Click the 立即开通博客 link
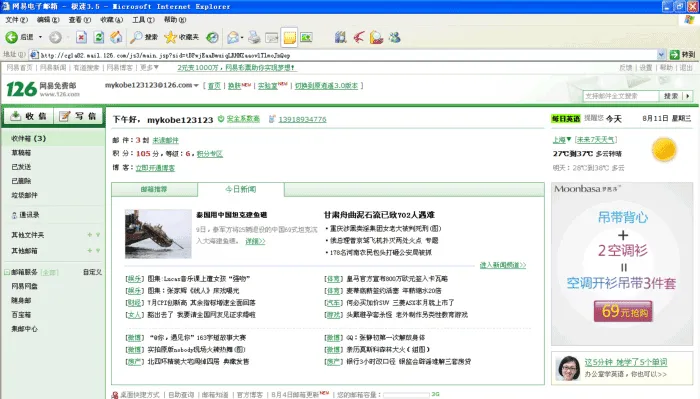Screen dimensions: 700x399 155,168
